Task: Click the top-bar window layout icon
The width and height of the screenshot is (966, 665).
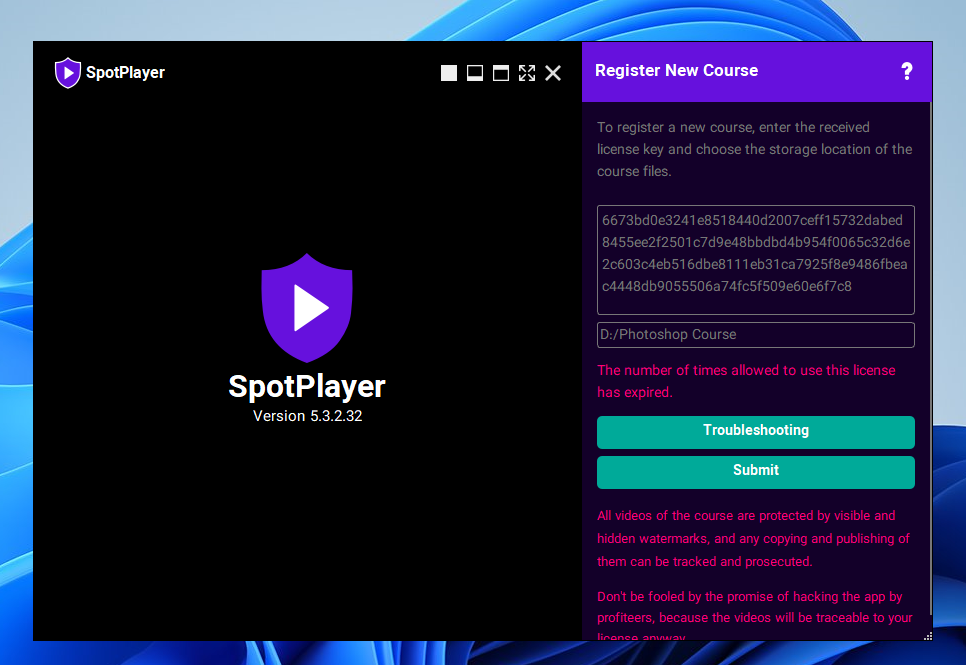Action: coord(501,73)
